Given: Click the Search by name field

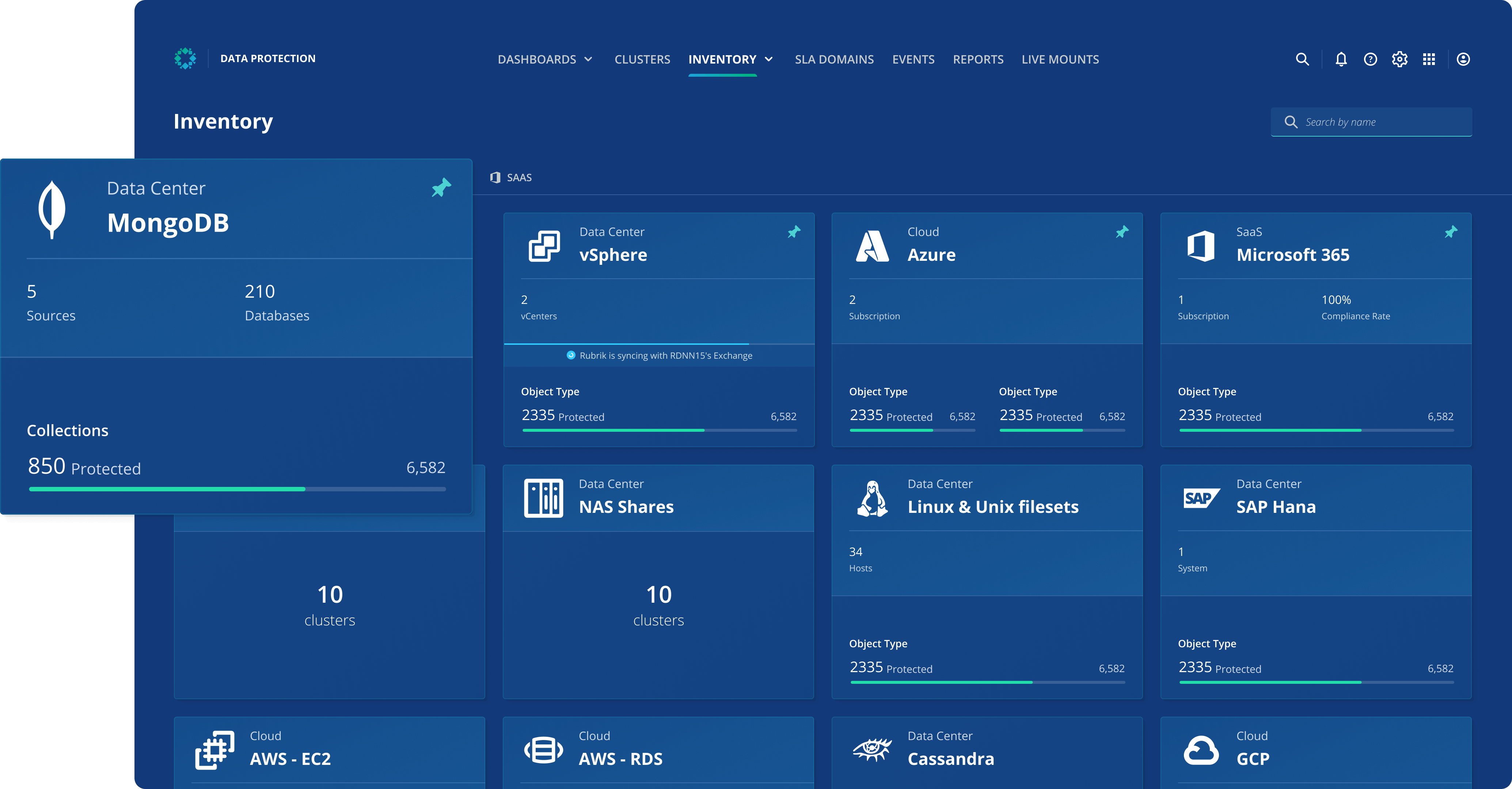Looking at the screenshot, I should pyautogui.click(x=1371, y=122).
